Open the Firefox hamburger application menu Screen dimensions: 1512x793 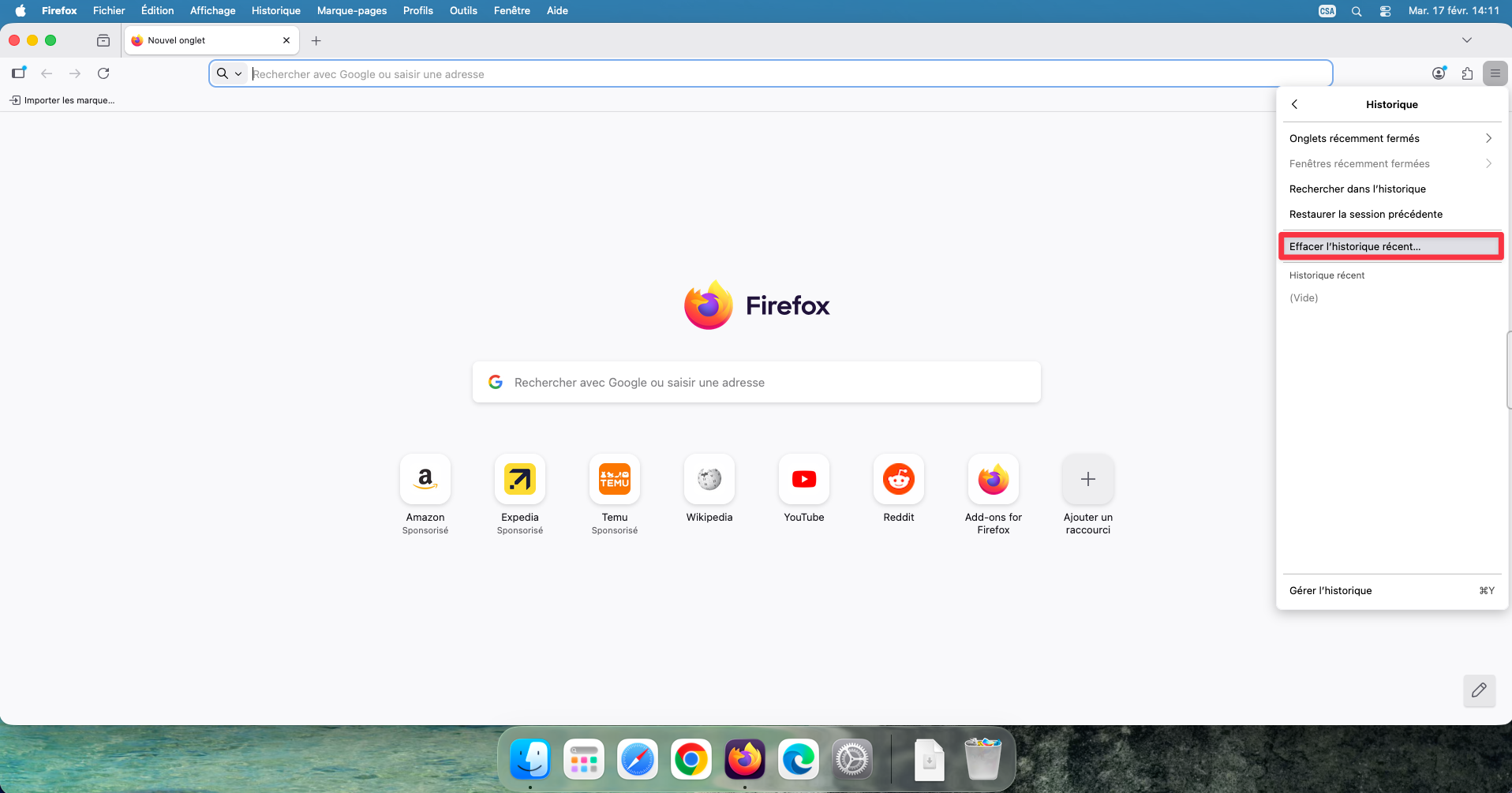1495,73
